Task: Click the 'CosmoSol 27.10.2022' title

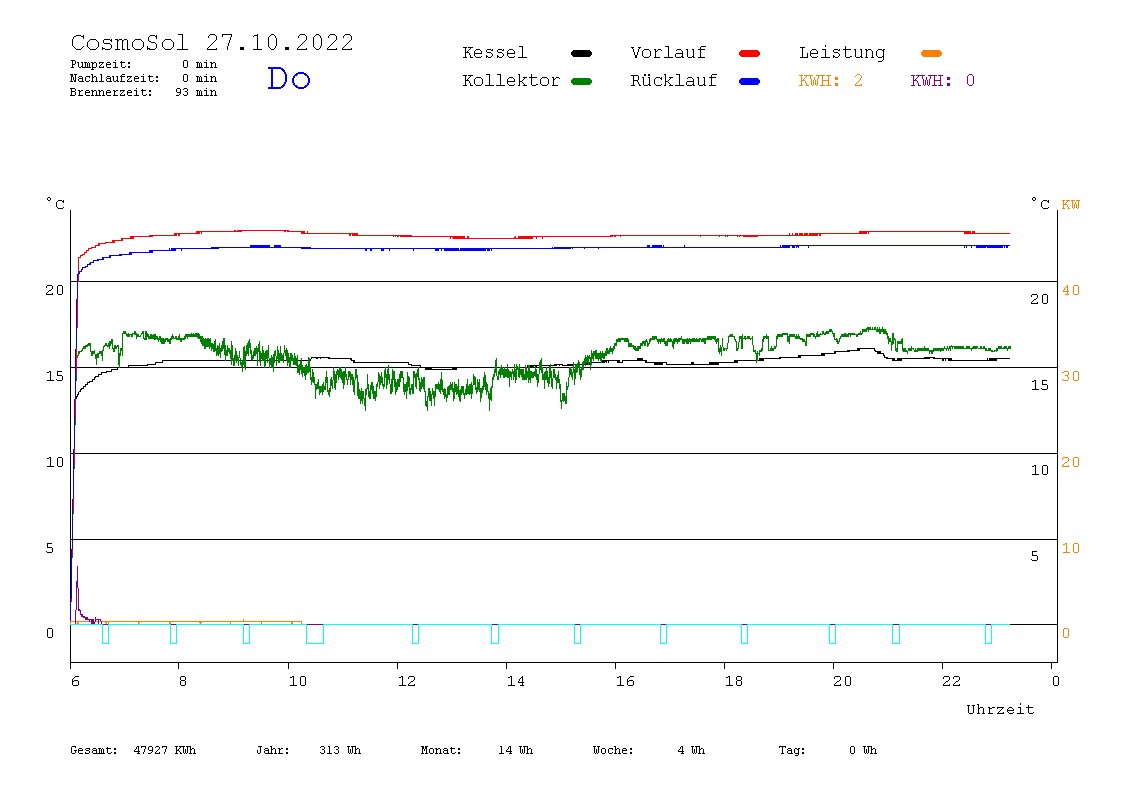Action: click(x=212, y=42)
